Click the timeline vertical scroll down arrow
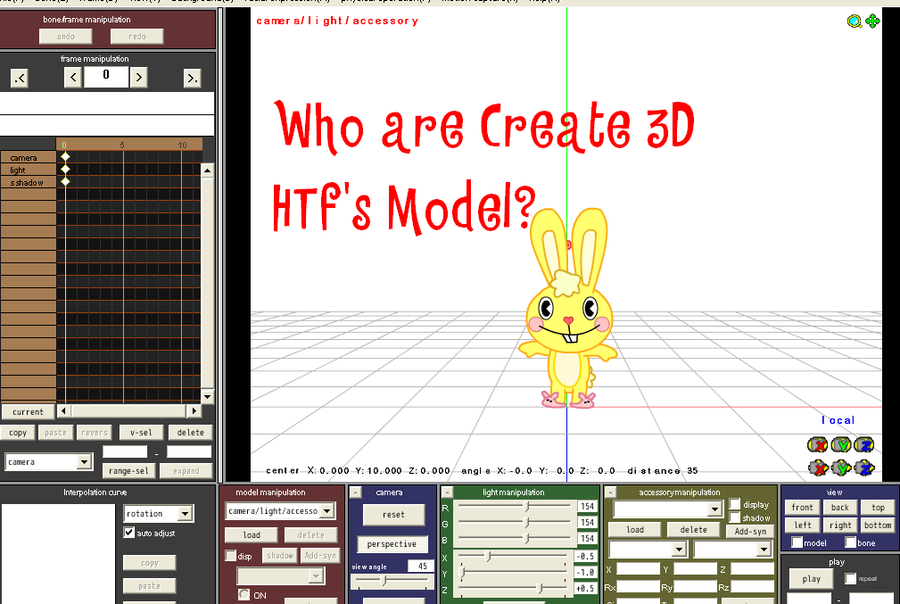 (x=207, y=396)
